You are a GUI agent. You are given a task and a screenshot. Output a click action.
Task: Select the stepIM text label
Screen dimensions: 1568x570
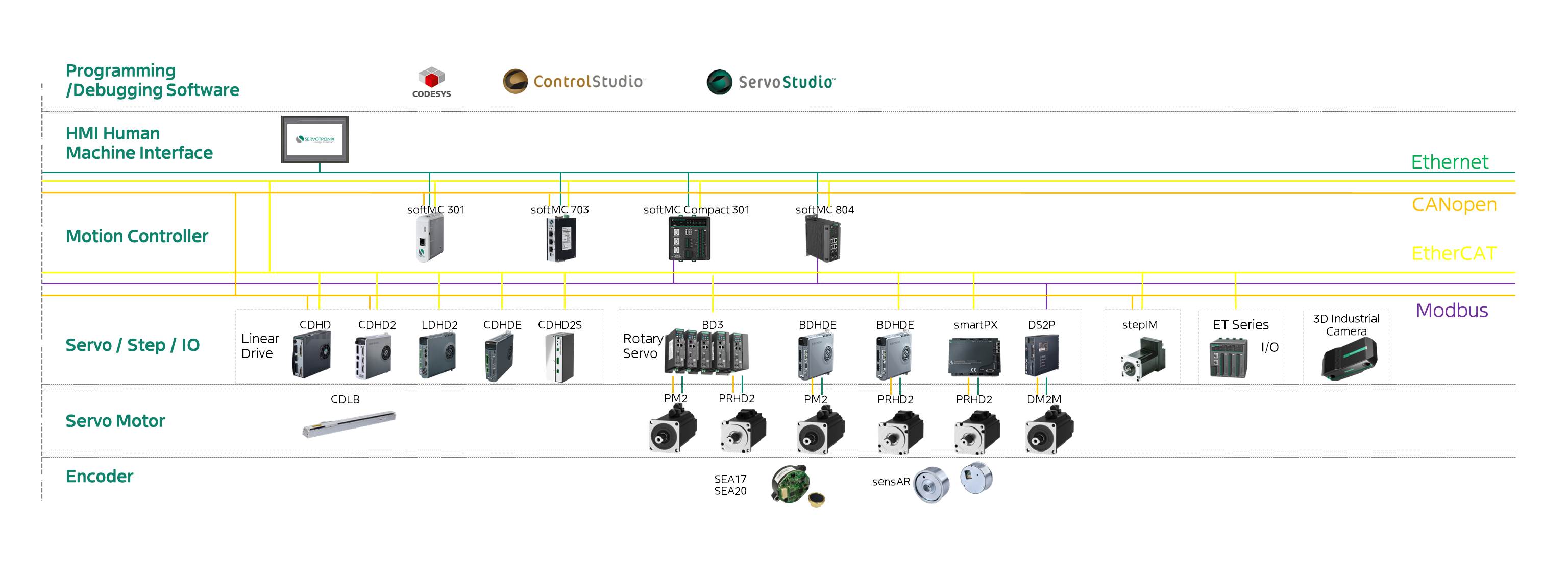point(1140,325)
